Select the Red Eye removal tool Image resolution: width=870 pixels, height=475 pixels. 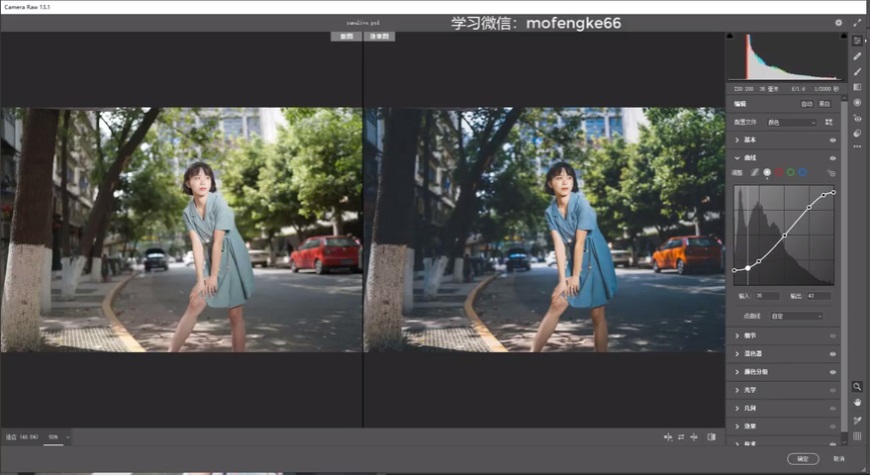click(x=857, y=118)
